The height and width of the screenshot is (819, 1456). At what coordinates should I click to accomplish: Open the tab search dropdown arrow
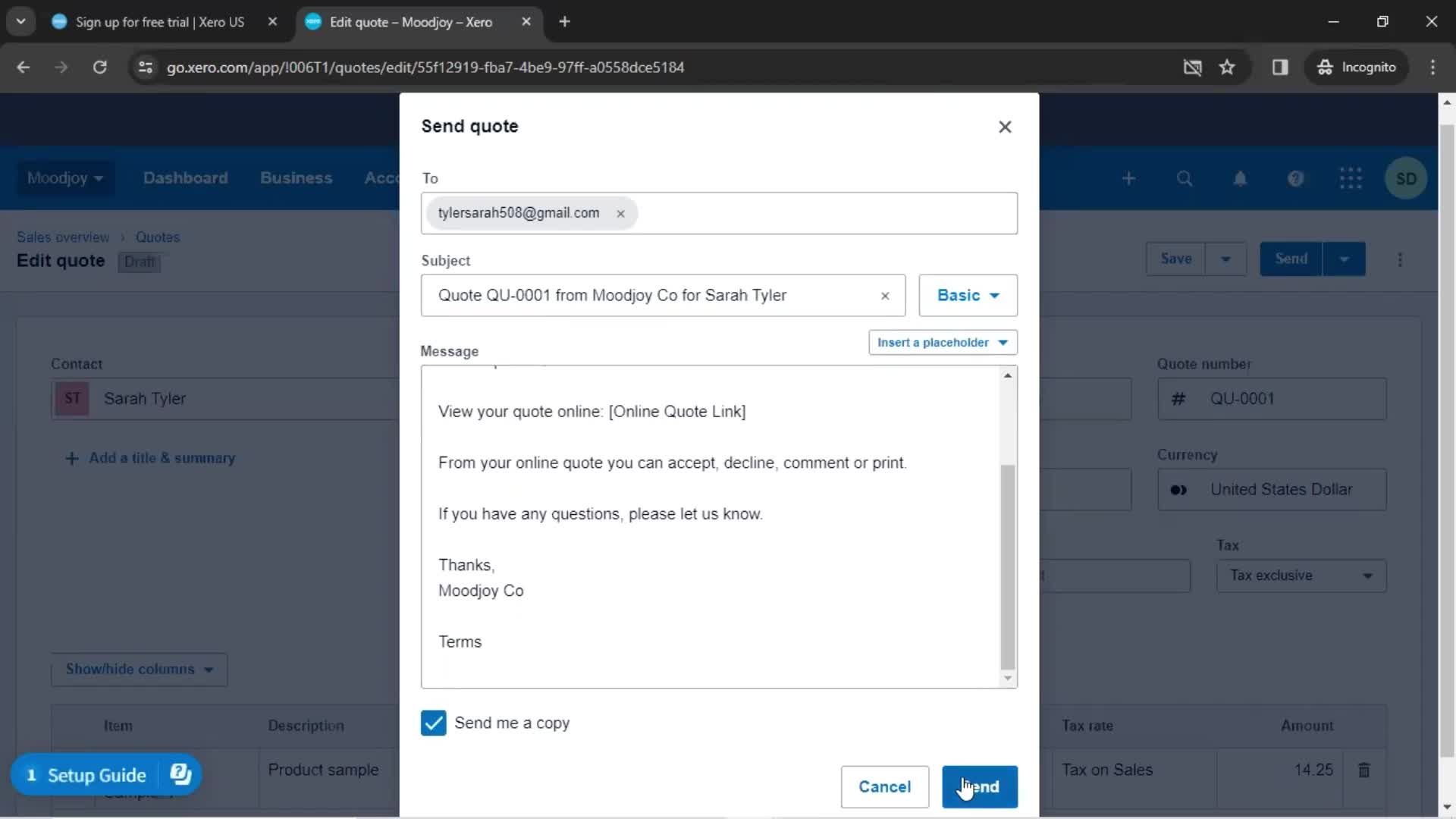(x=21, y=22)
